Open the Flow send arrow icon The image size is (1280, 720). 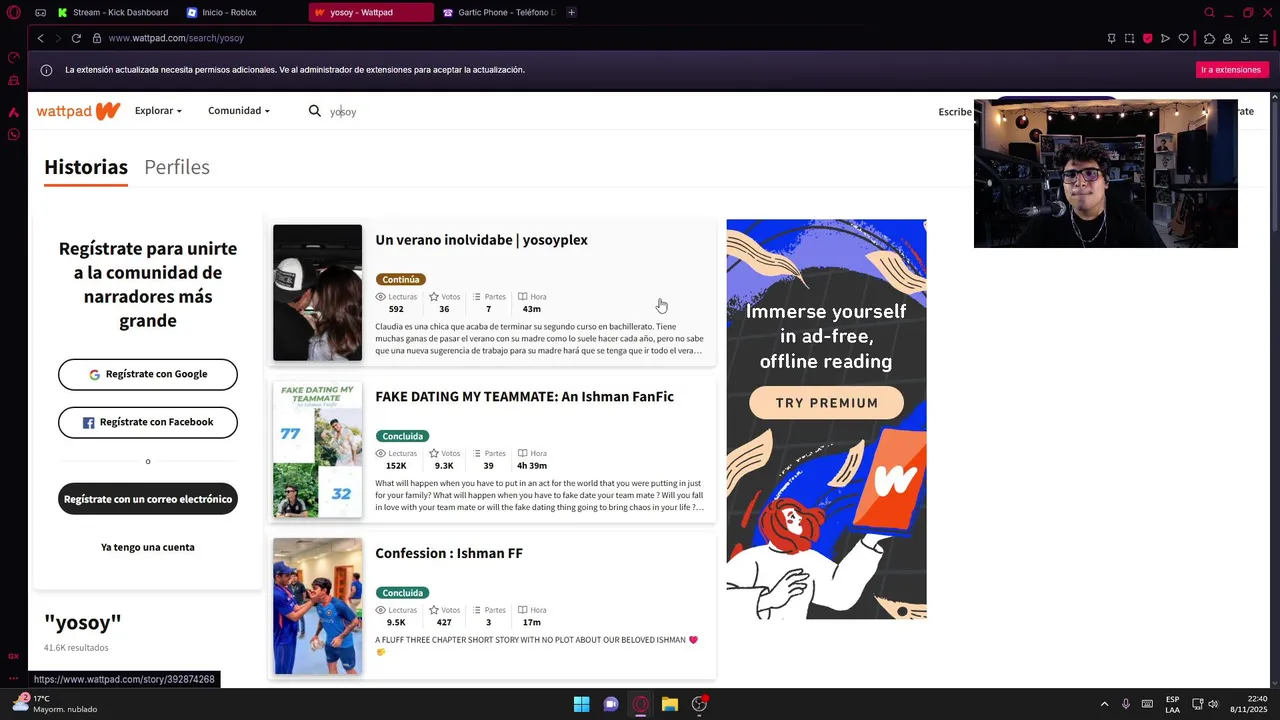point(1165,38)
